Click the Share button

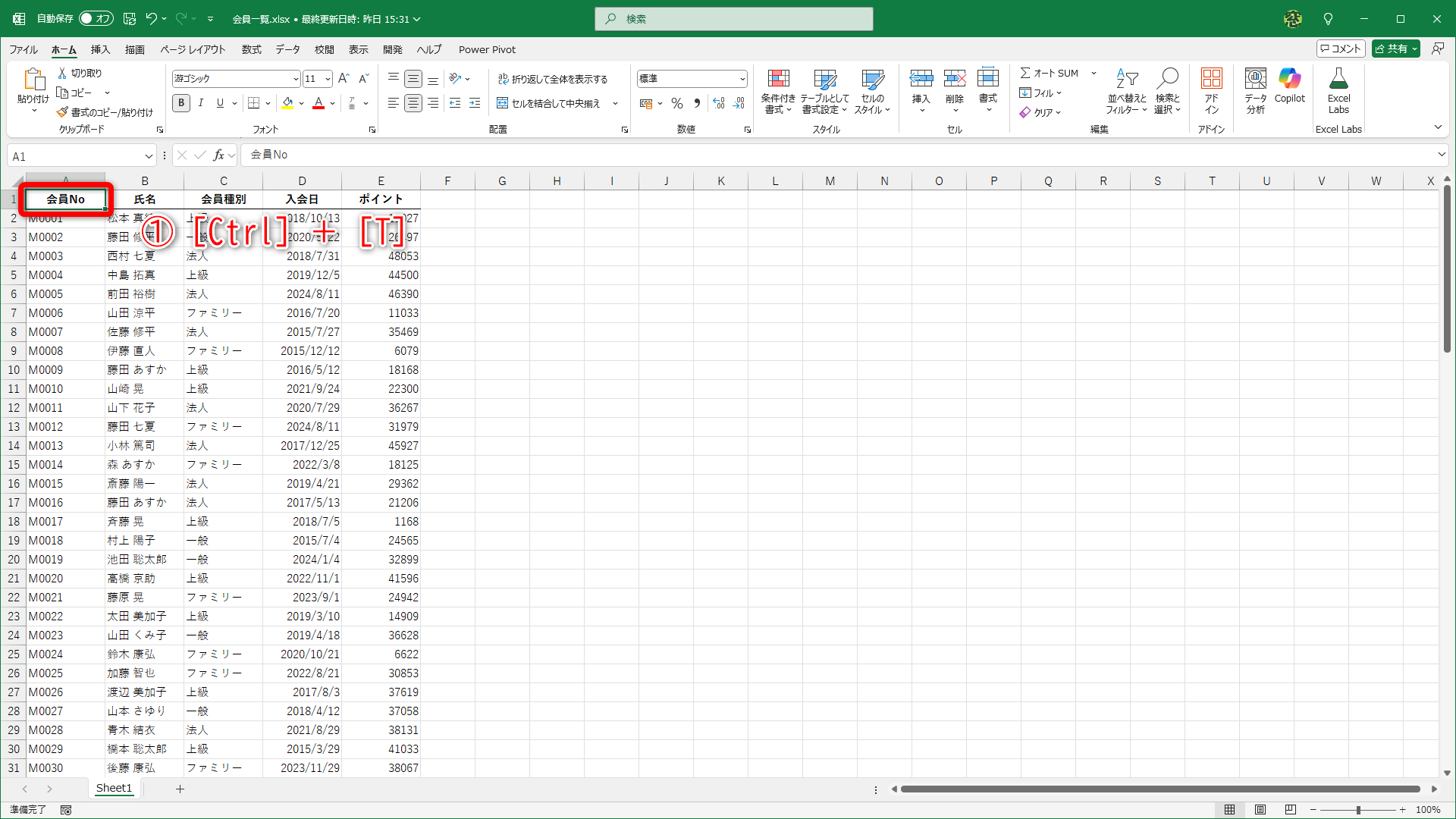(x=1392, y=49)
